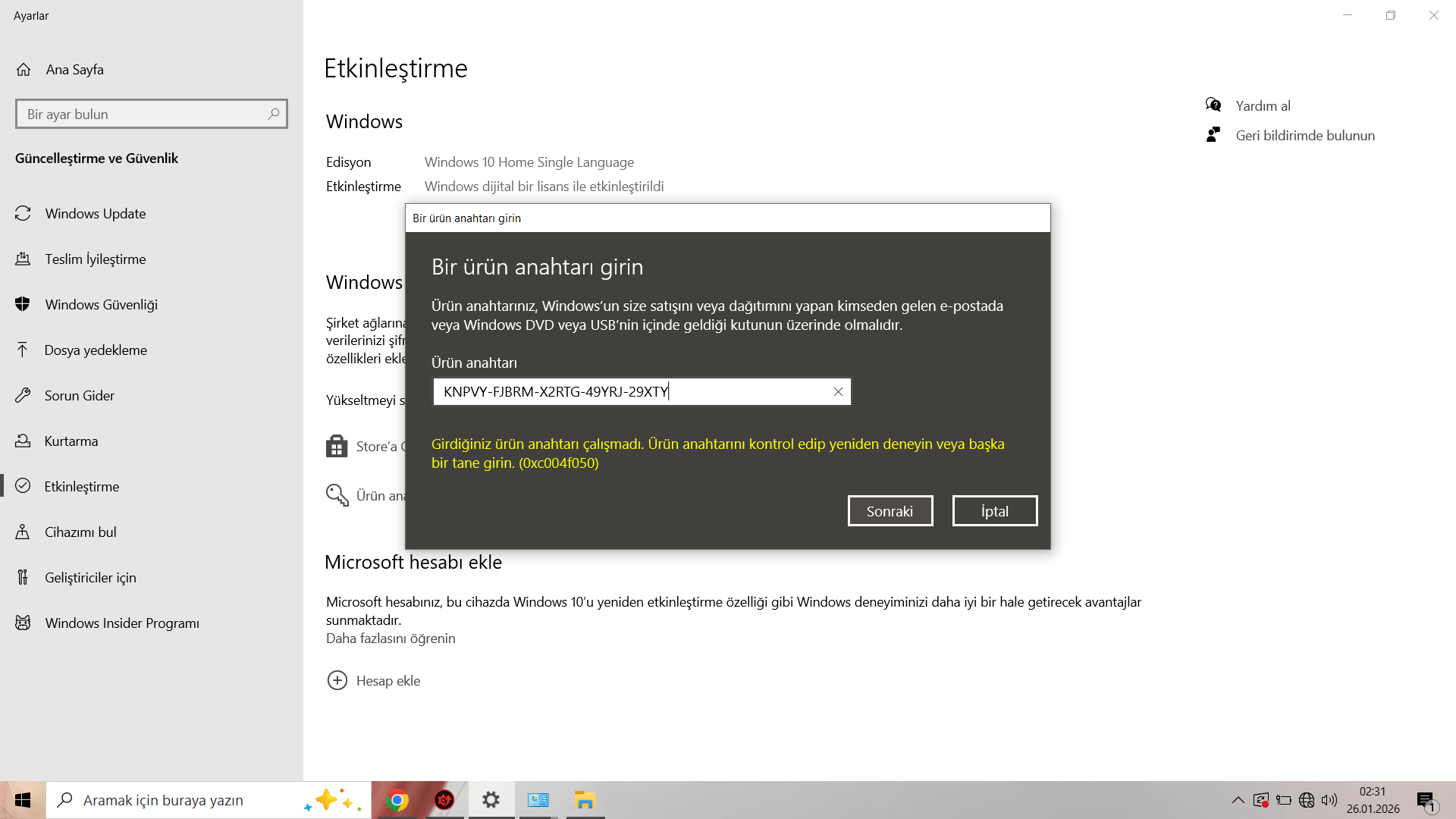Screen dimensions: 1456x819
Task: Click error text with code 0xc004f050
Action: click(718, 453)
